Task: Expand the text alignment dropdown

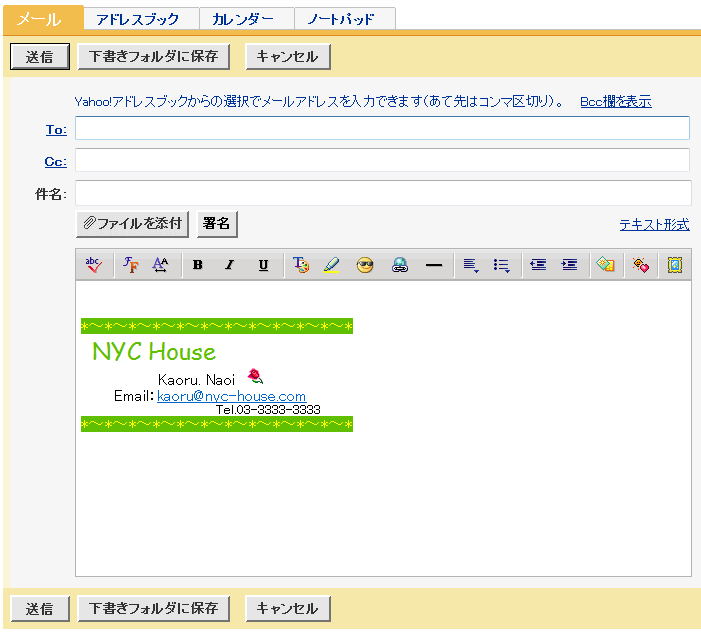Action: tap(471, 265)
